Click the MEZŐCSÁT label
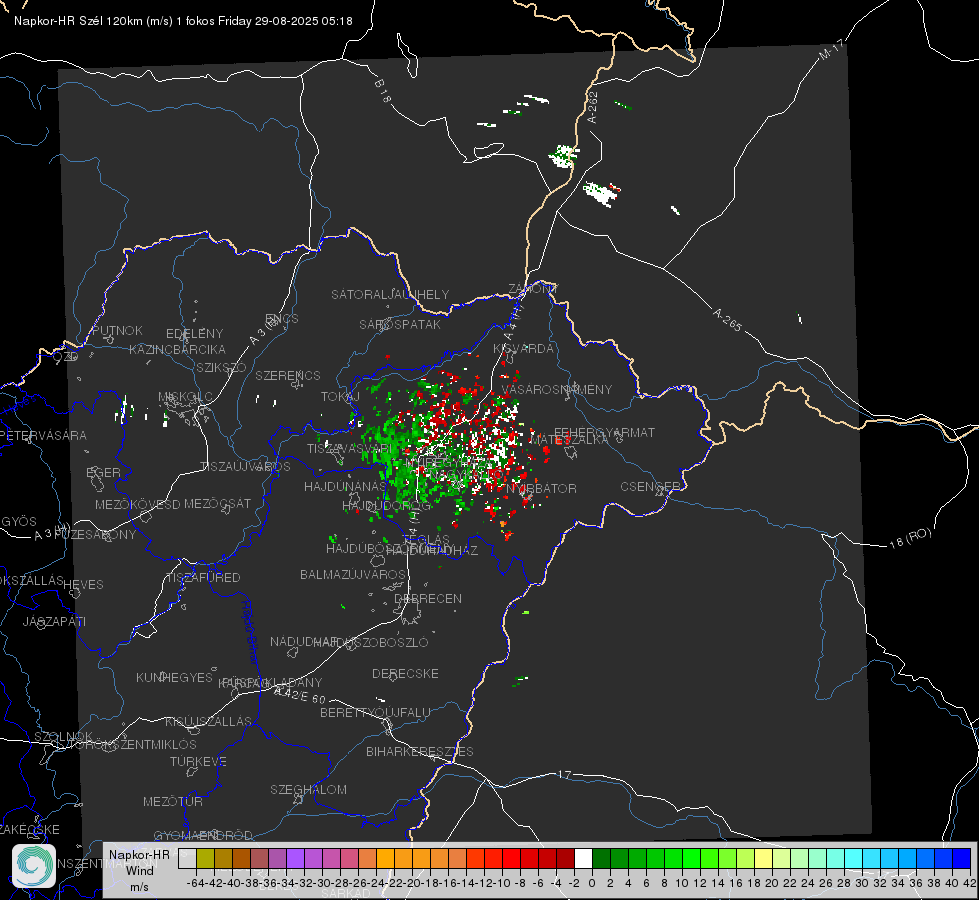Viewport: 979px width, 900px height. 217,503
